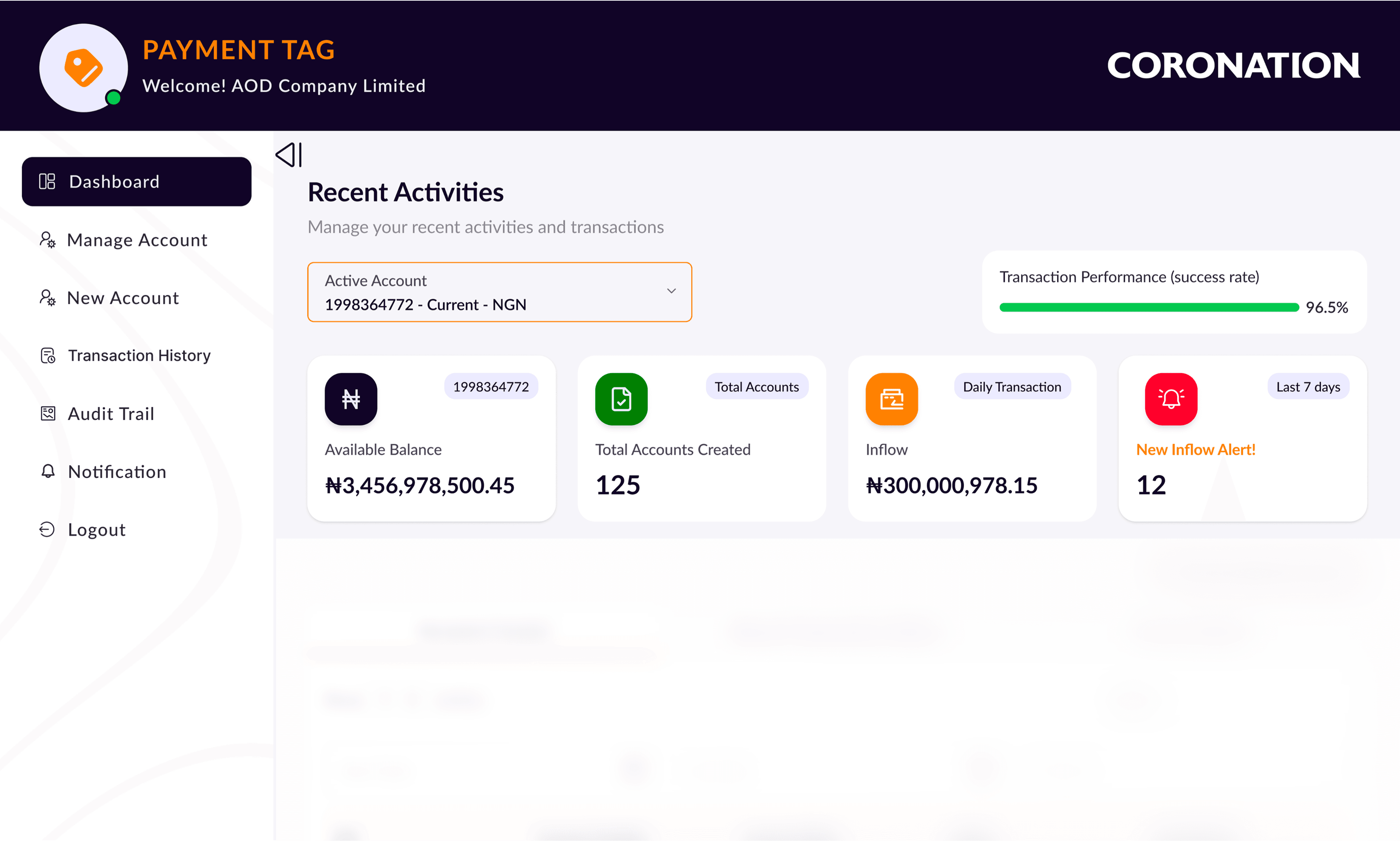Click the red alarm bell icon

pos(1170,399)
